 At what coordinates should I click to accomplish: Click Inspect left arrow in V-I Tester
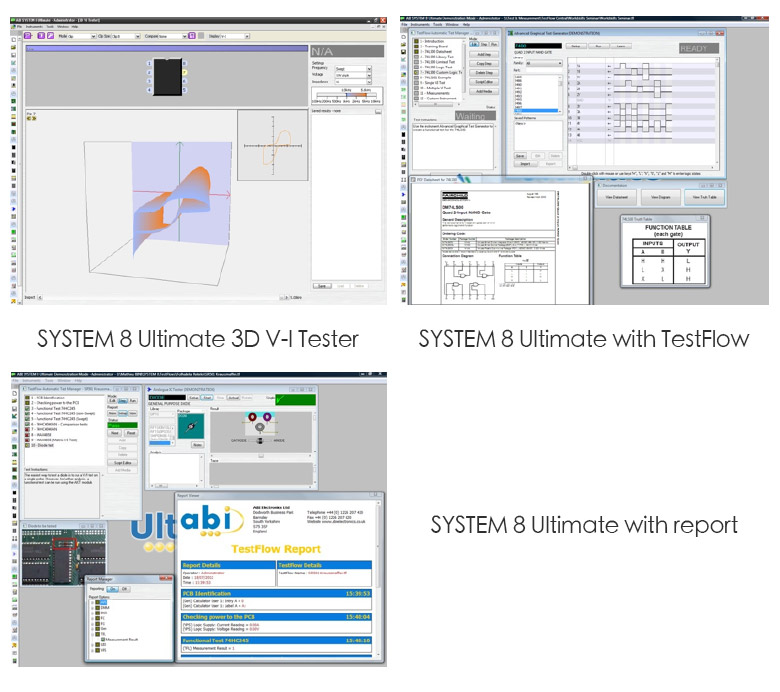(40, 297)
